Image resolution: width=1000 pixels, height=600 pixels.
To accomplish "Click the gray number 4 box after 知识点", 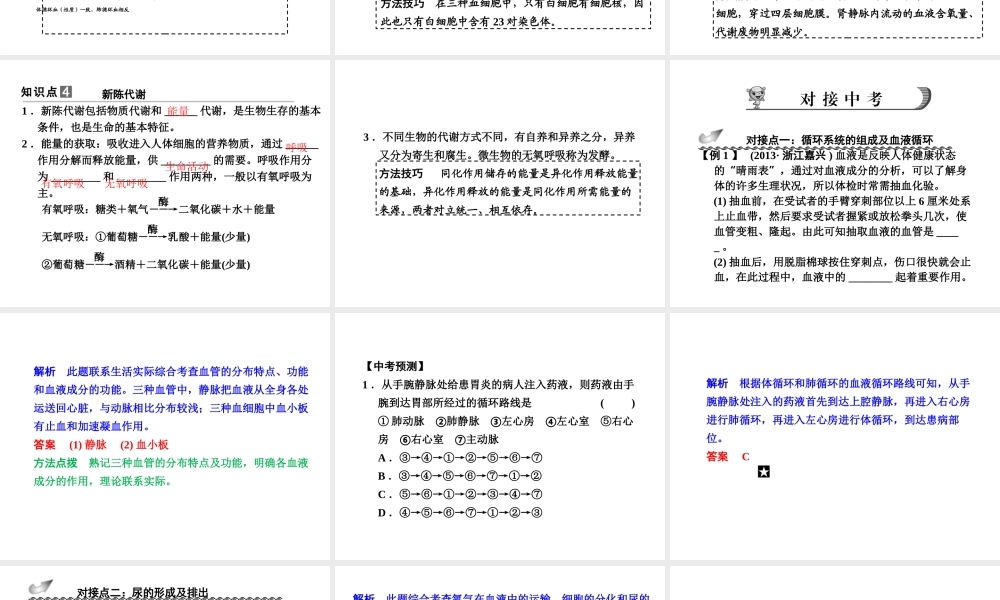I will tap(66, 92).
